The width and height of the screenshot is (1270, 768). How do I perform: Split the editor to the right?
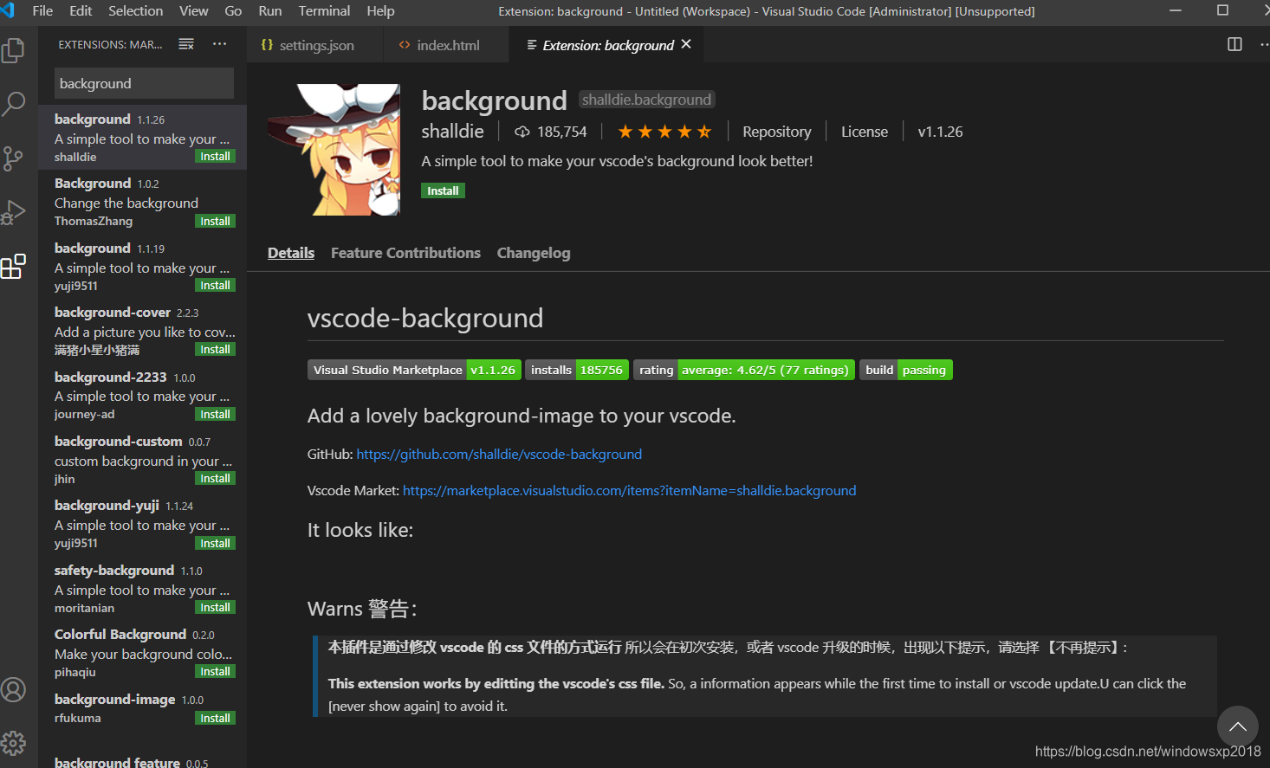[x=1235, y=44]
